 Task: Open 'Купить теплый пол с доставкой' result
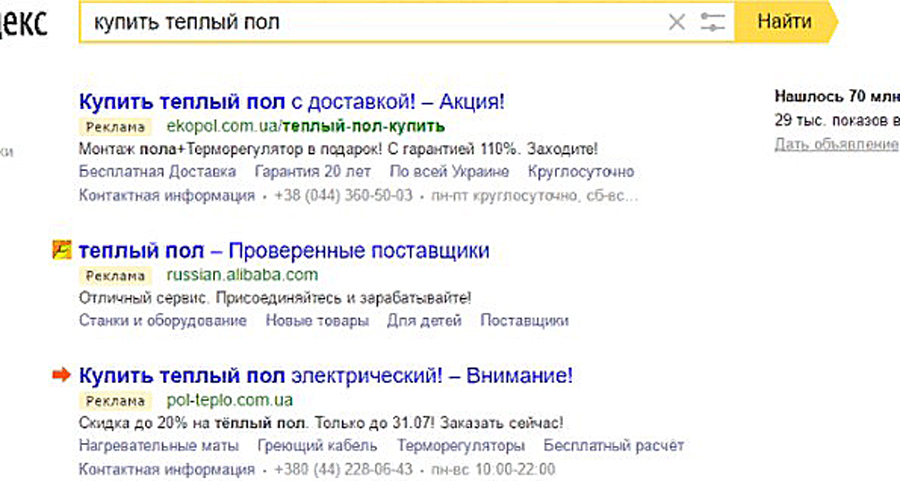(292, 101)
